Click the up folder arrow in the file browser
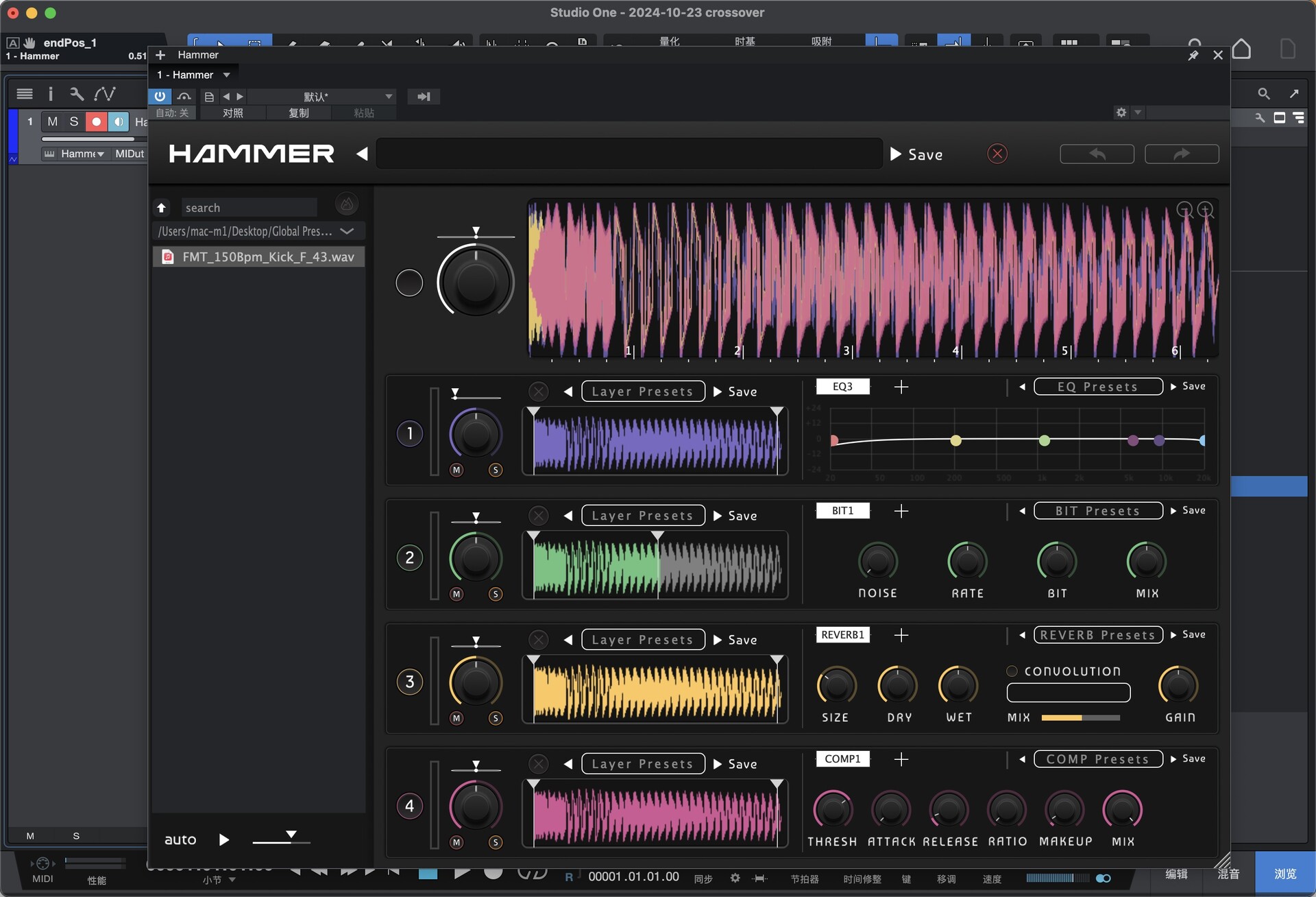The image size is (1316, 897). 162,207
